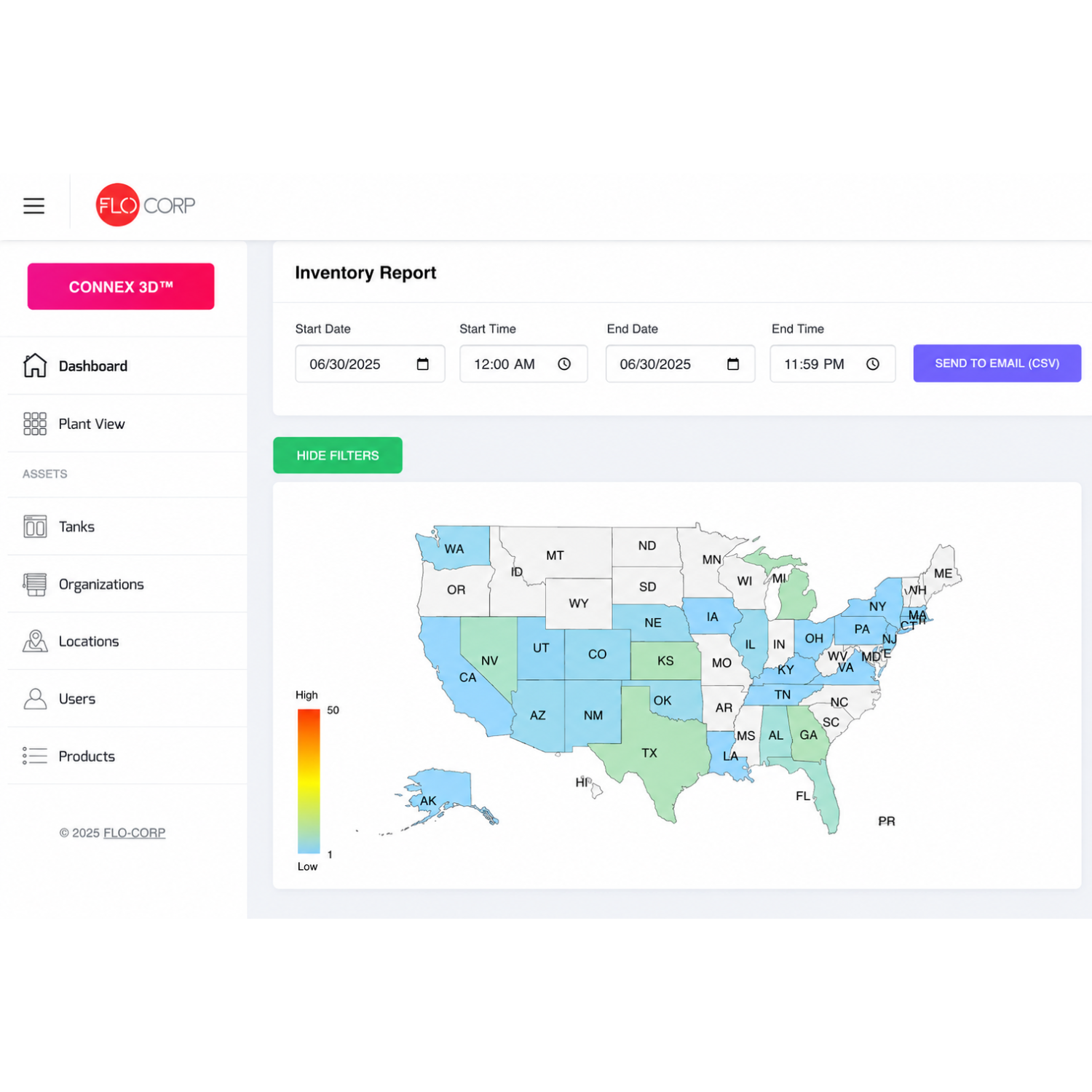Click the Products list icon
Image resolution: width=1092 pixels, height=1092 pixels.
[x=35, y=756]
